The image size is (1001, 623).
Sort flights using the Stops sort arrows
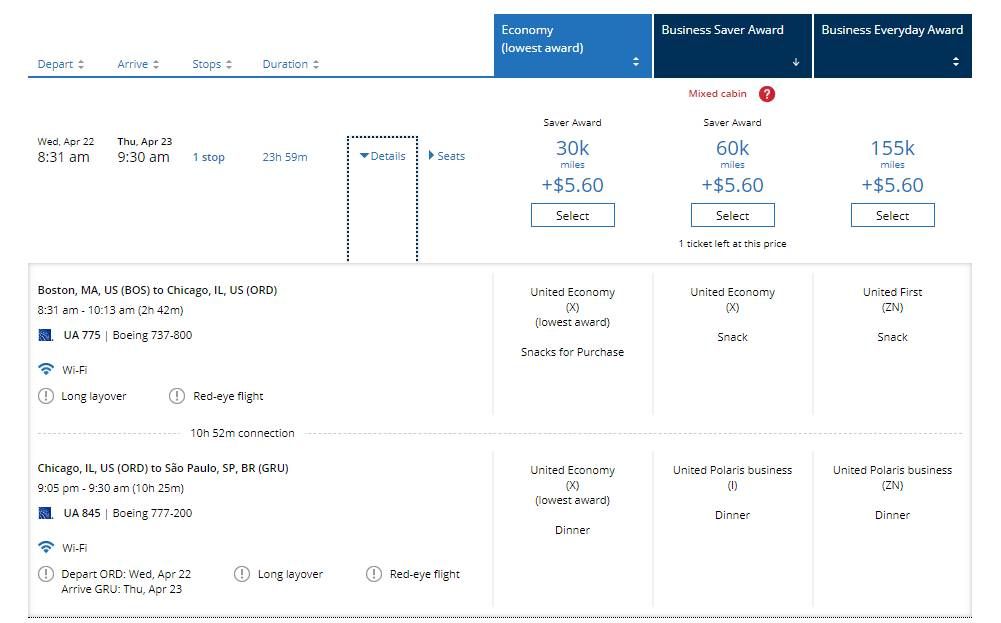(x=229, y=64)
